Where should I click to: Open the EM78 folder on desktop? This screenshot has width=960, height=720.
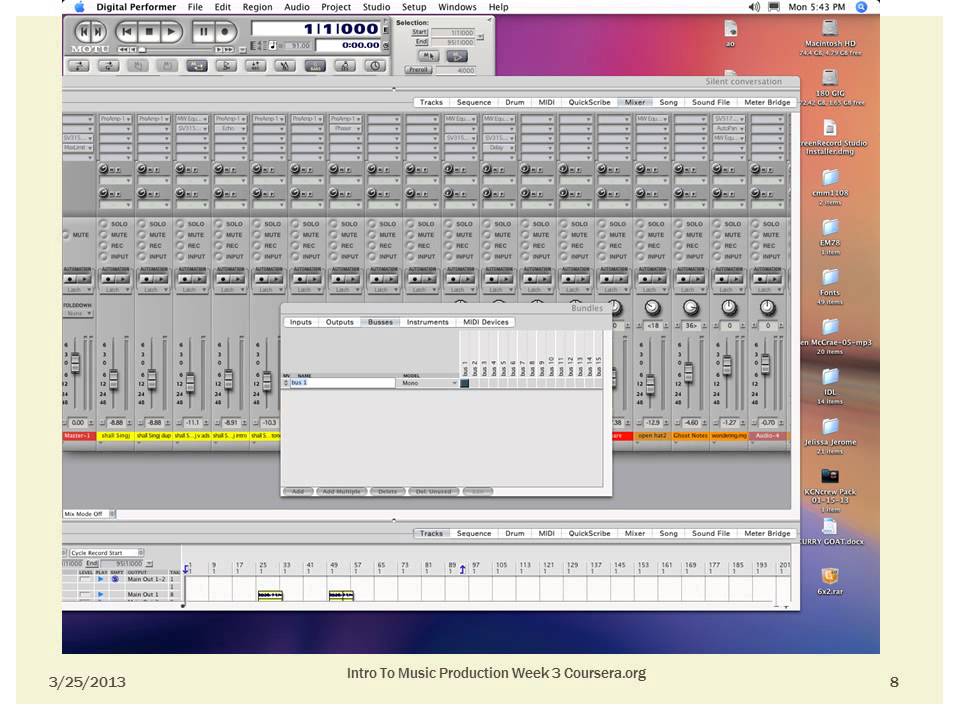(830, 228)
